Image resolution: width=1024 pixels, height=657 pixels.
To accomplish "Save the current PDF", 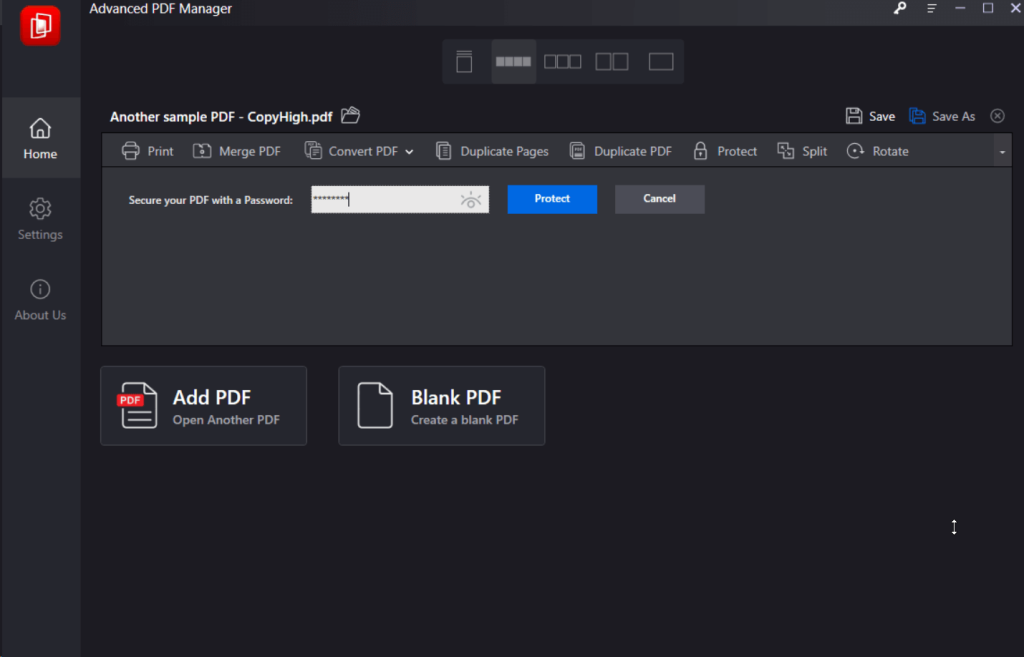I will (x=870, y=116).
